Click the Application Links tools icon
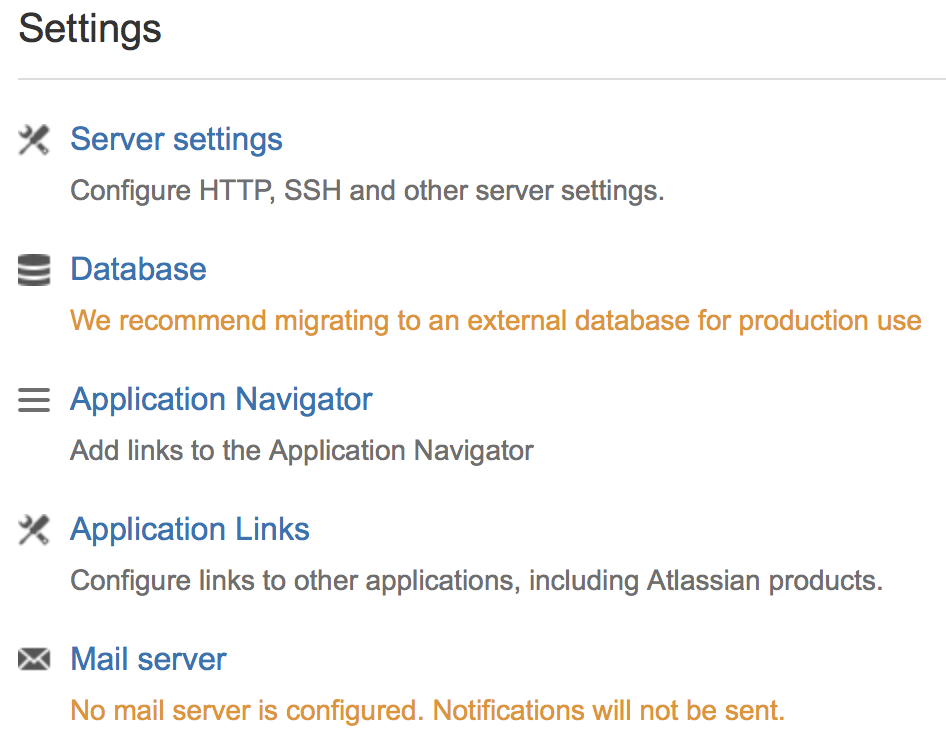The width and height of the screenshot is (946, 748). (x=34, y=530)
